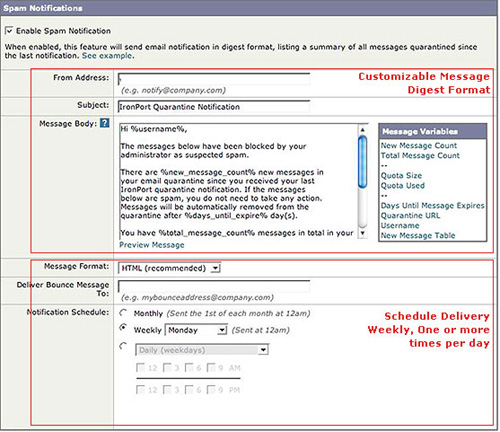Screen dimensions: 500x432
Task: Insert the Total Message Count variable
Action: (420, 156)
